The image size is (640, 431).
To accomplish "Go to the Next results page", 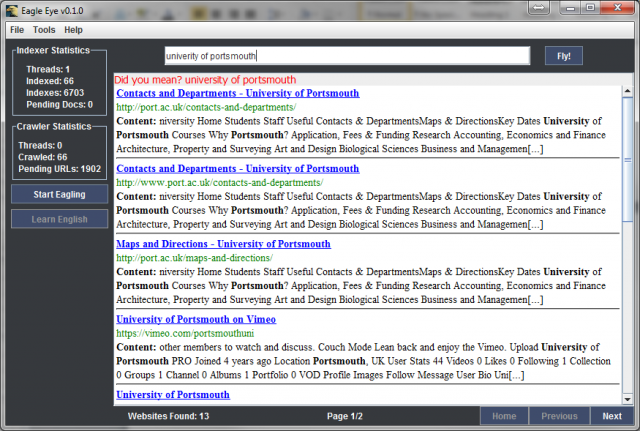I will (612, 416).
